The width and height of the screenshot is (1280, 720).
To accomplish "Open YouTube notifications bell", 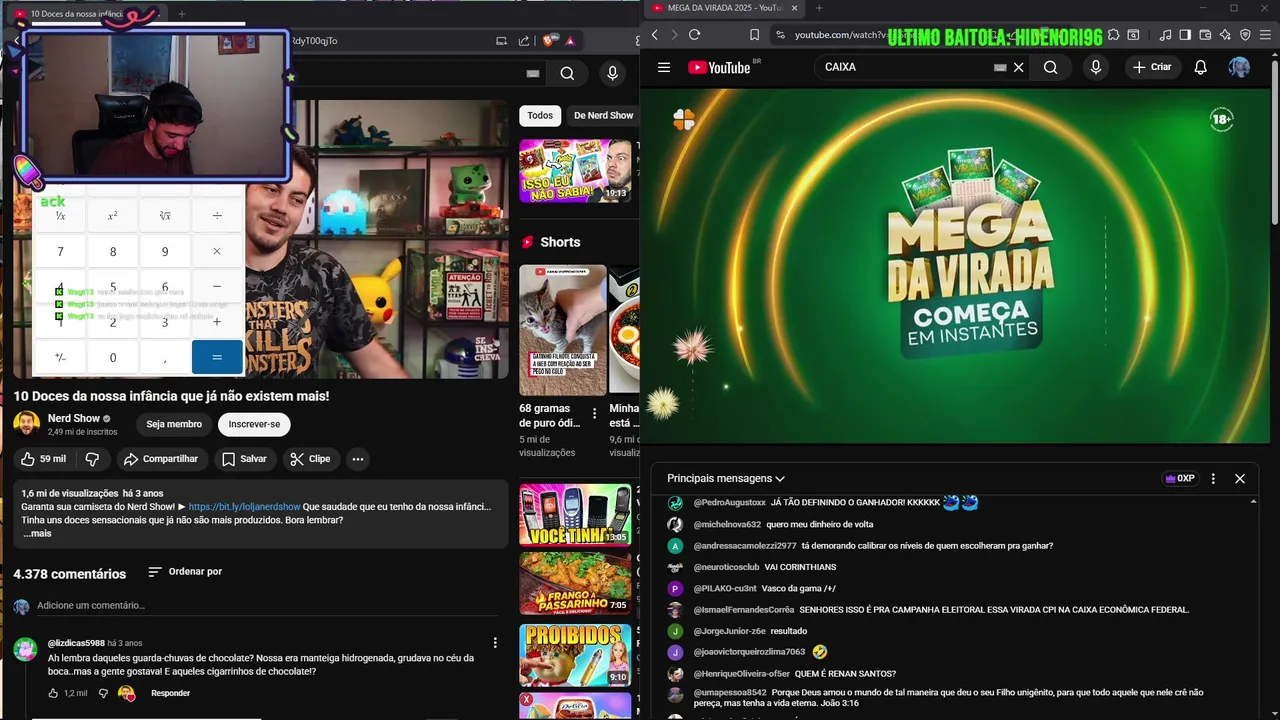I will [x=1200, y=67].
